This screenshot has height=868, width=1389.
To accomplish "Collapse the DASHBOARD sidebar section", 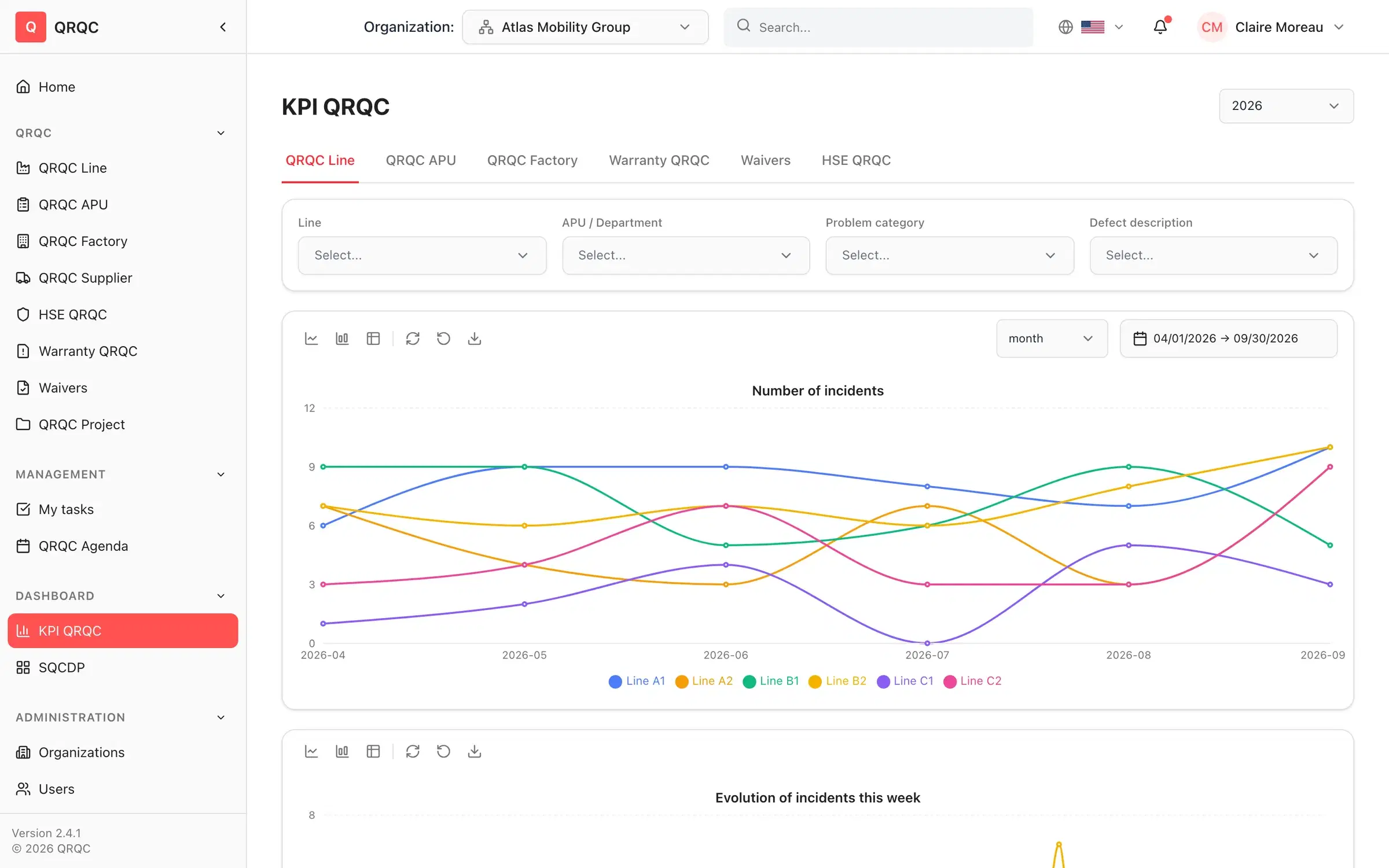I will coord(221,596).
